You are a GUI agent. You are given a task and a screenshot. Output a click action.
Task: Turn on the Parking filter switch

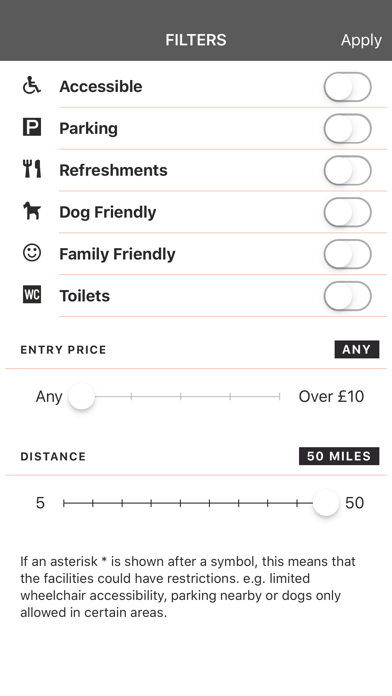347,129
